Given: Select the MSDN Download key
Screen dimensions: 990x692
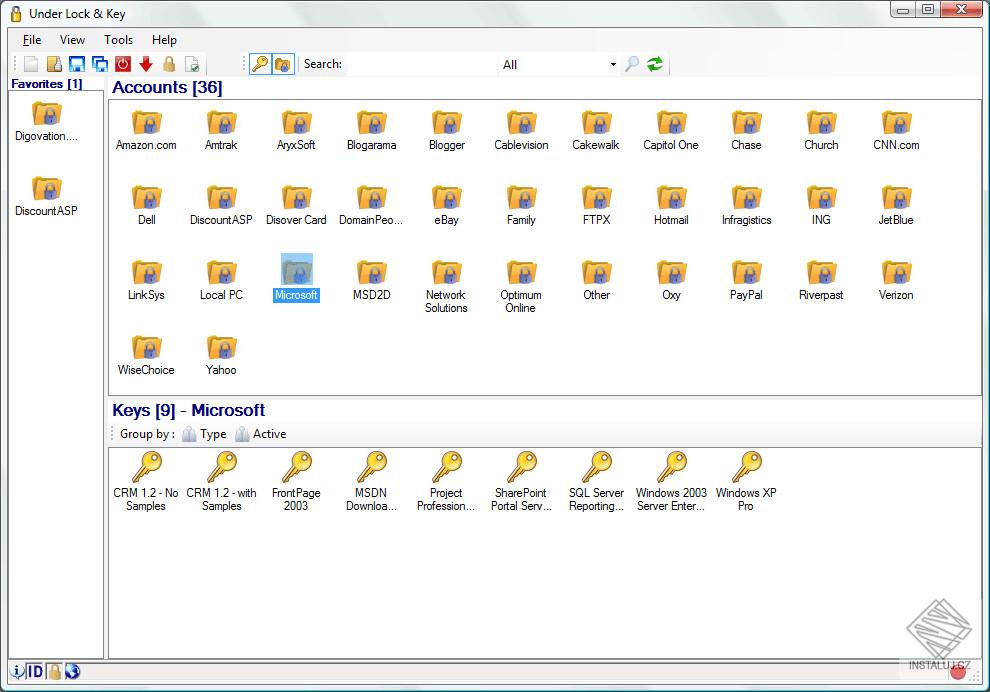Looking at the screenshot, I should pyautogui.click(x=371, y=482).
